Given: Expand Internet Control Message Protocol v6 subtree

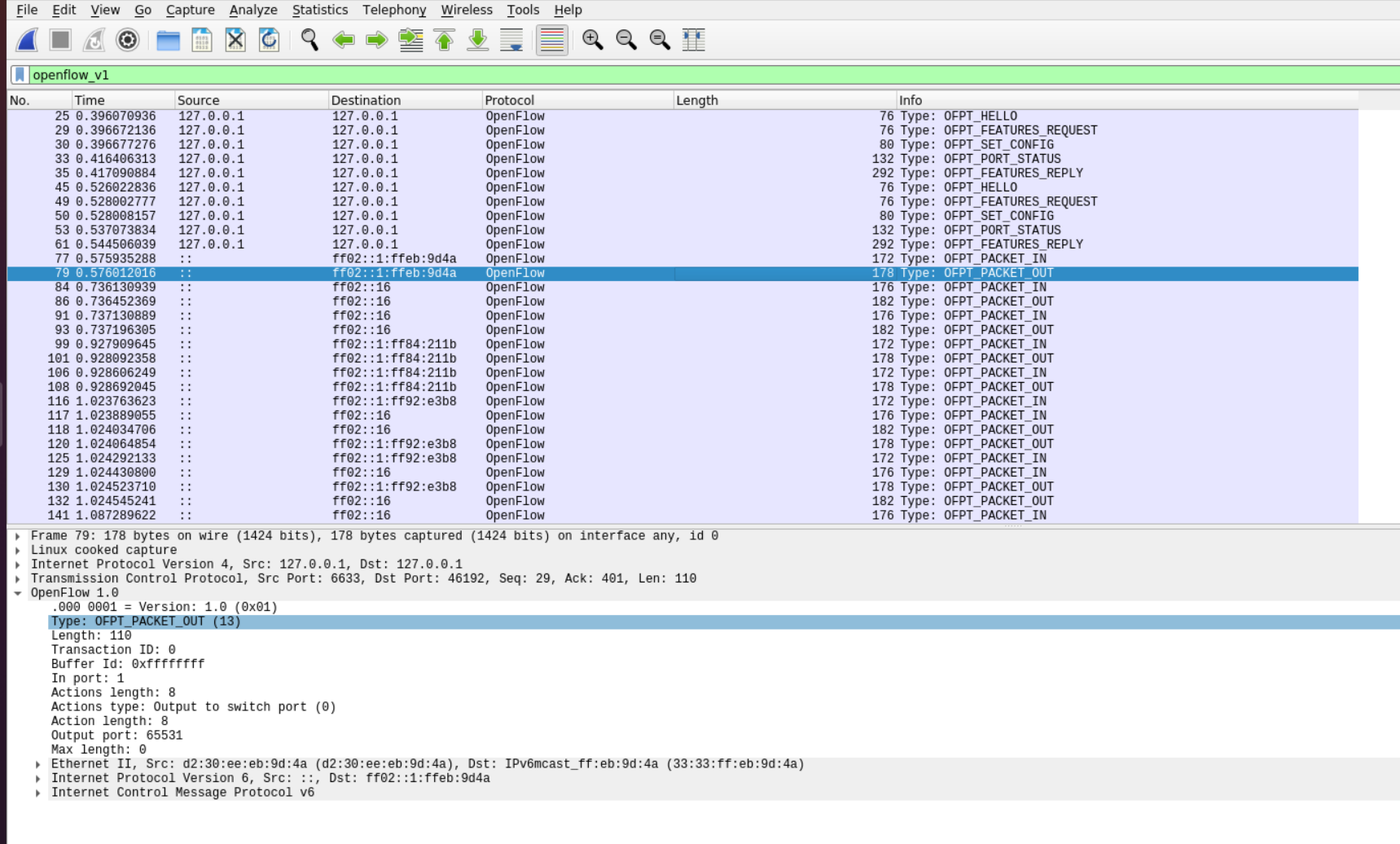Looking at the screenshot, I should click(37, 793).
